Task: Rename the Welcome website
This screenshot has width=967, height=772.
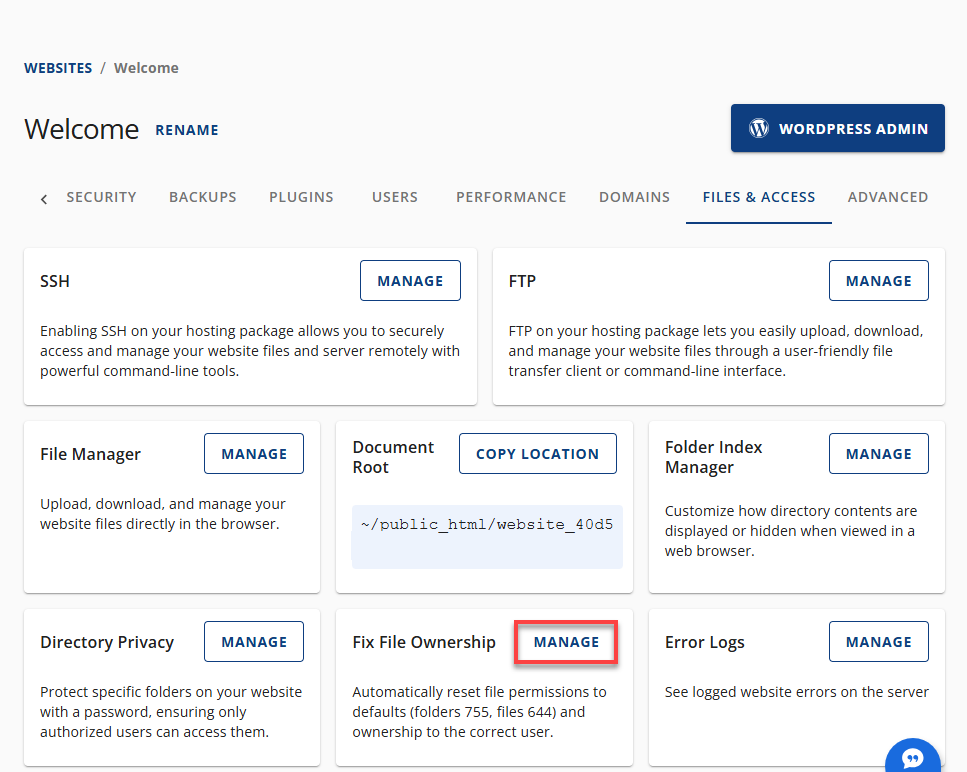Action: click(186, 130)
